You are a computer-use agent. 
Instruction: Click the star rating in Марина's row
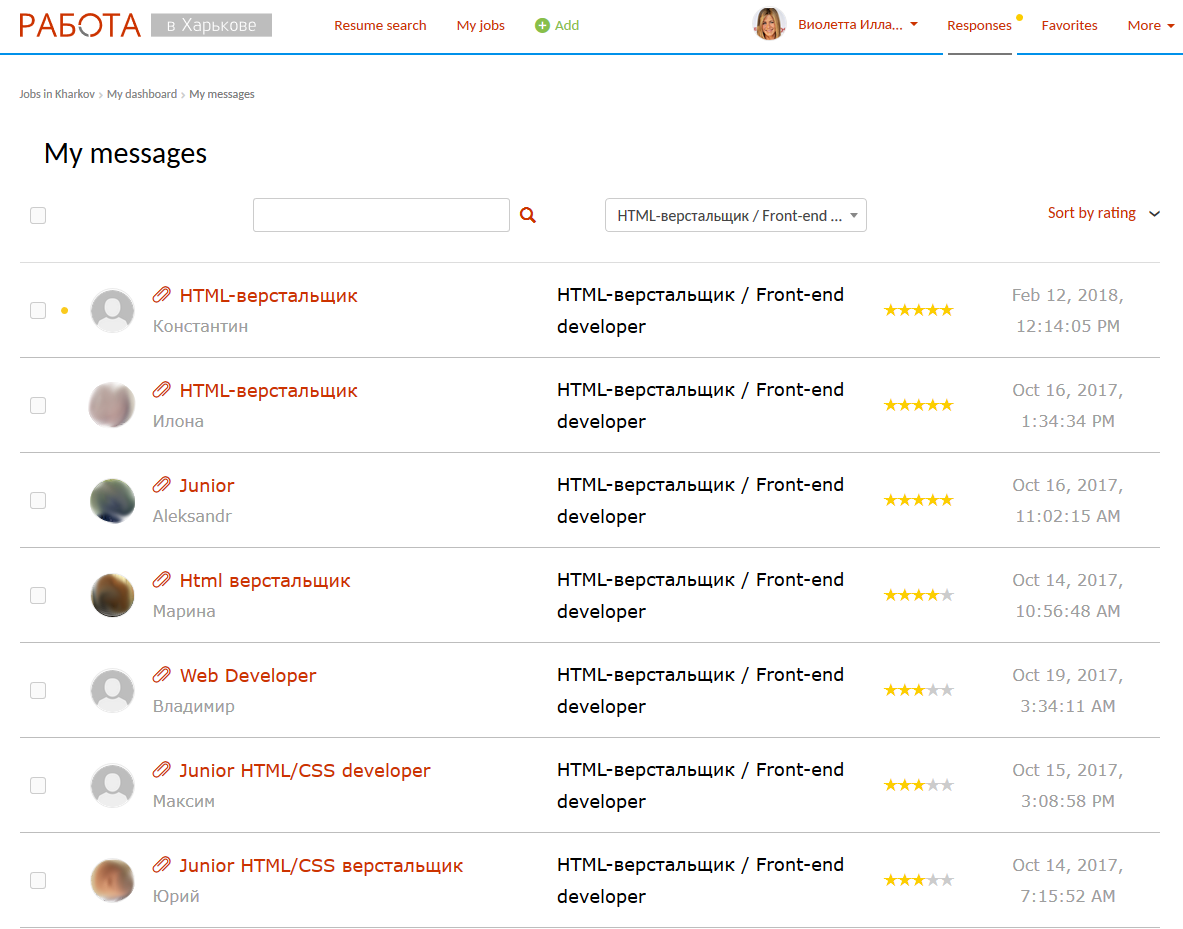(918, 595)
